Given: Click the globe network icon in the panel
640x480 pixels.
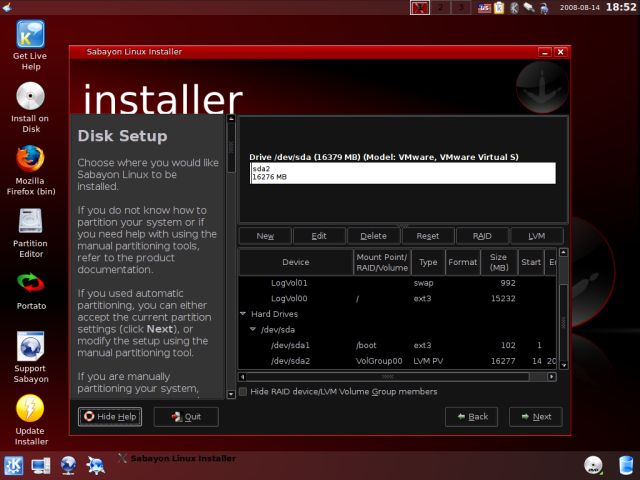Looking at the screenshot, I should tap(68, 466).
